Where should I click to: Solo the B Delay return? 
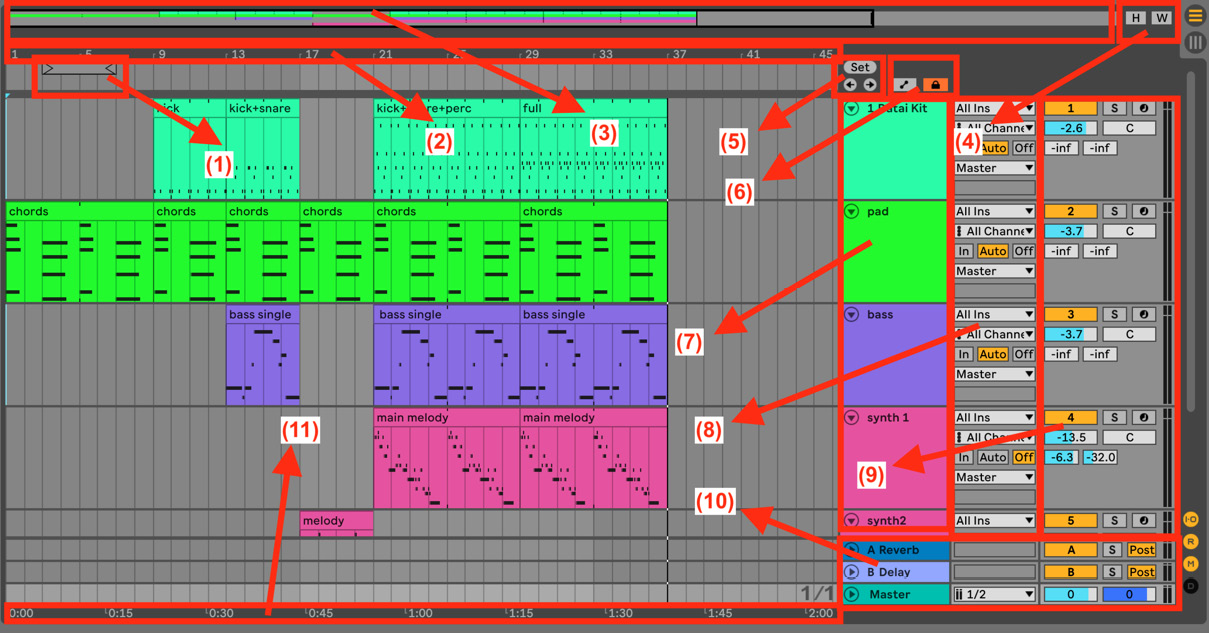point(1112,572)
